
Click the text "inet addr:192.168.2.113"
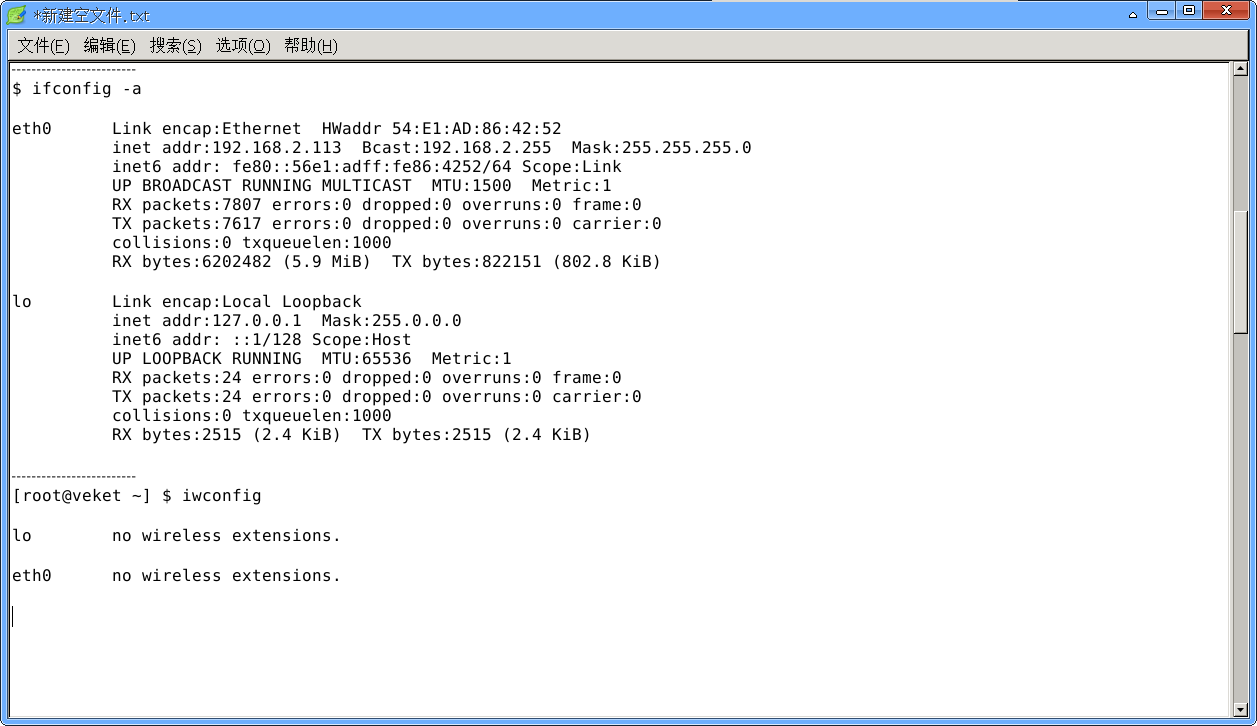[227, 148]
